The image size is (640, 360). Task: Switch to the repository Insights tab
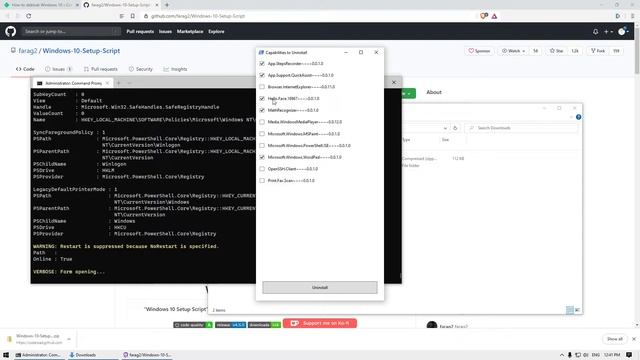pyautogui.click(x=175, y=69)
